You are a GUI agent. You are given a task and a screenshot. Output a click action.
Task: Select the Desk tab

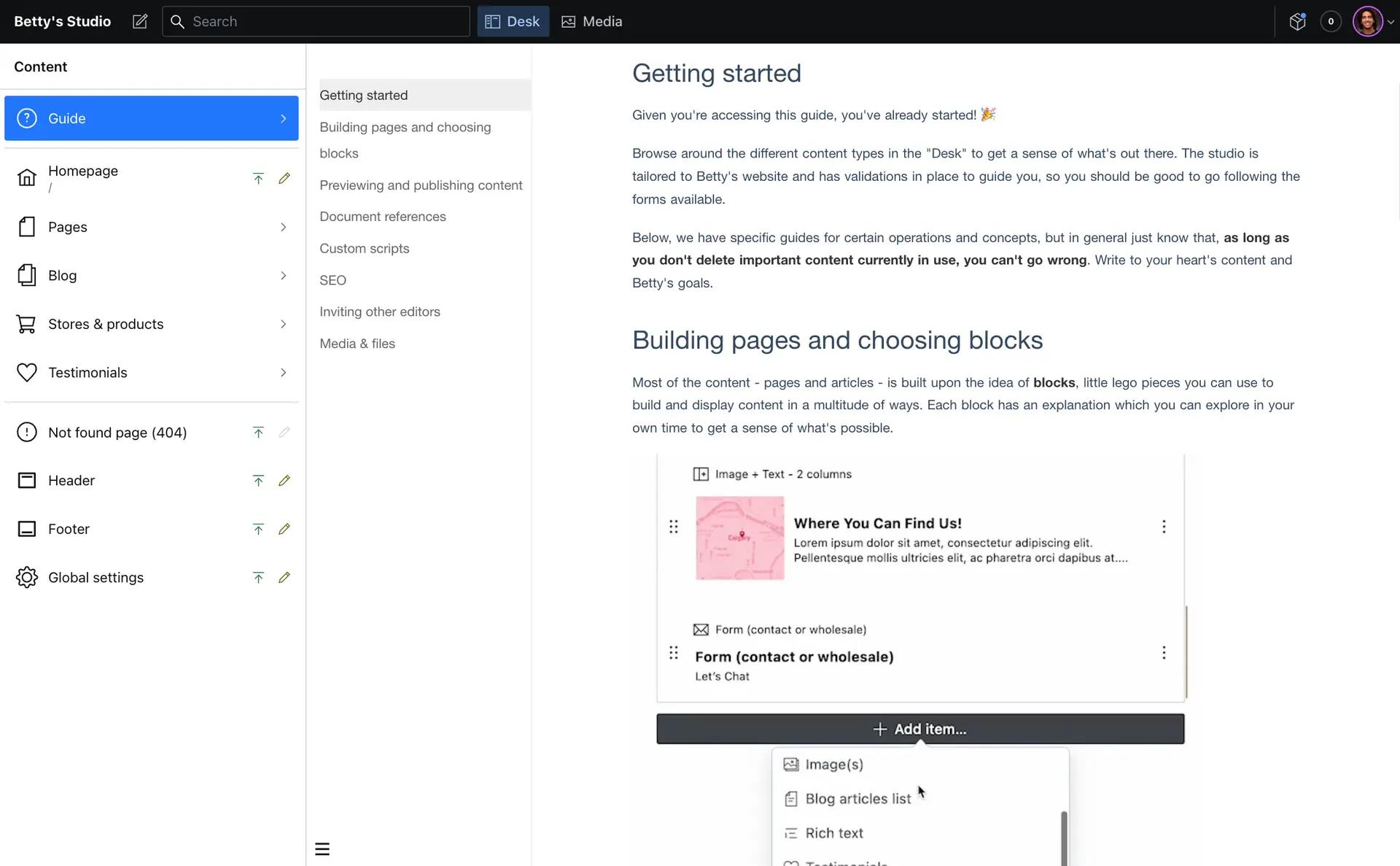pos(513,22)
